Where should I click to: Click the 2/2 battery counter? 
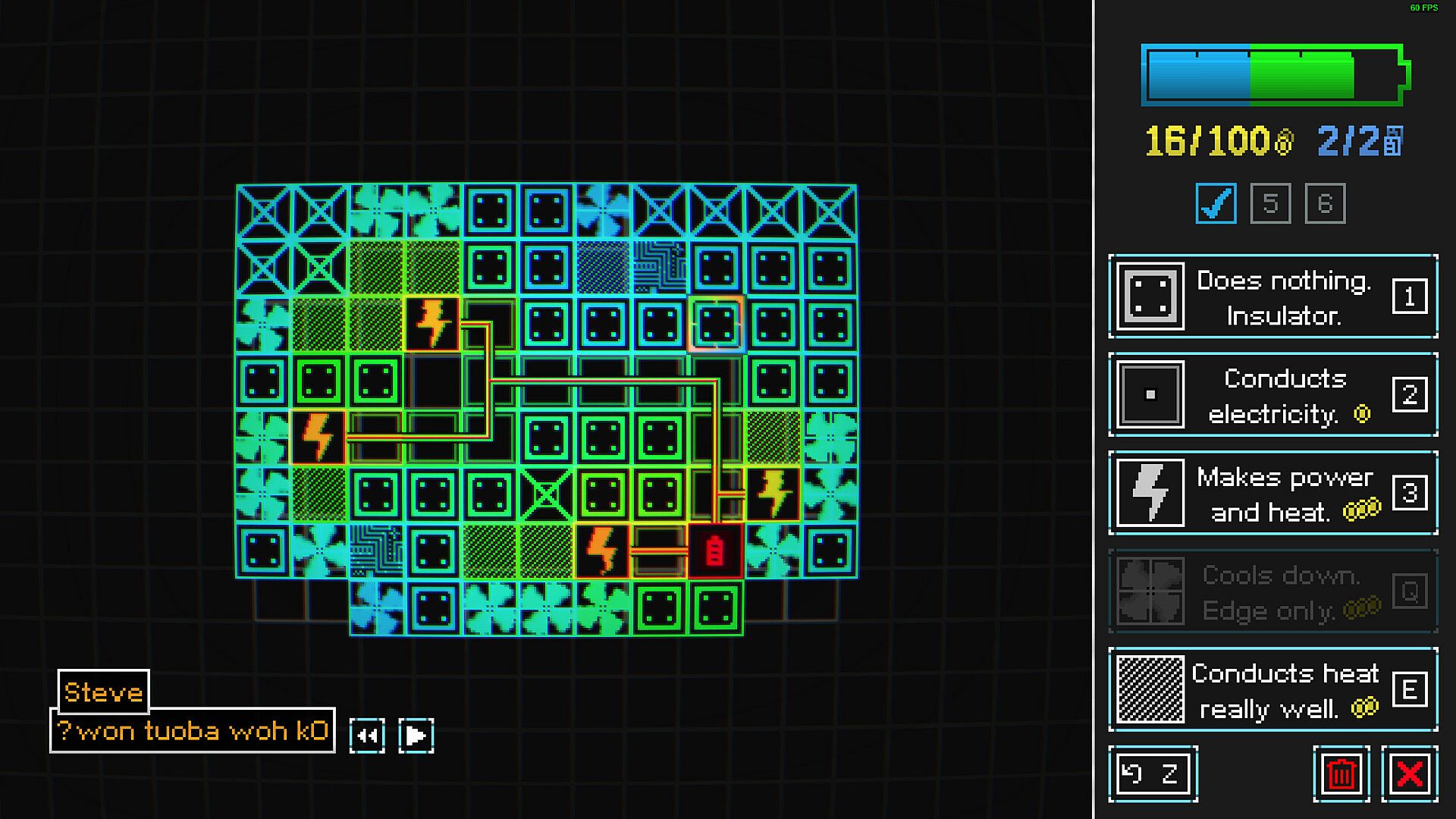point(1360,141)
